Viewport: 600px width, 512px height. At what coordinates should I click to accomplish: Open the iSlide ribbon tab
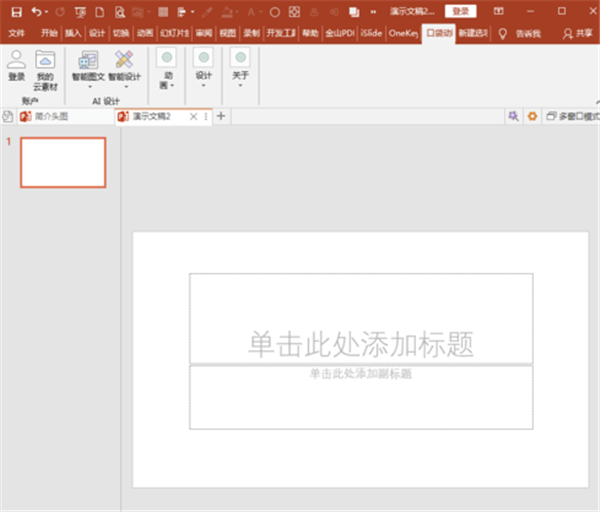click(370, 33)
